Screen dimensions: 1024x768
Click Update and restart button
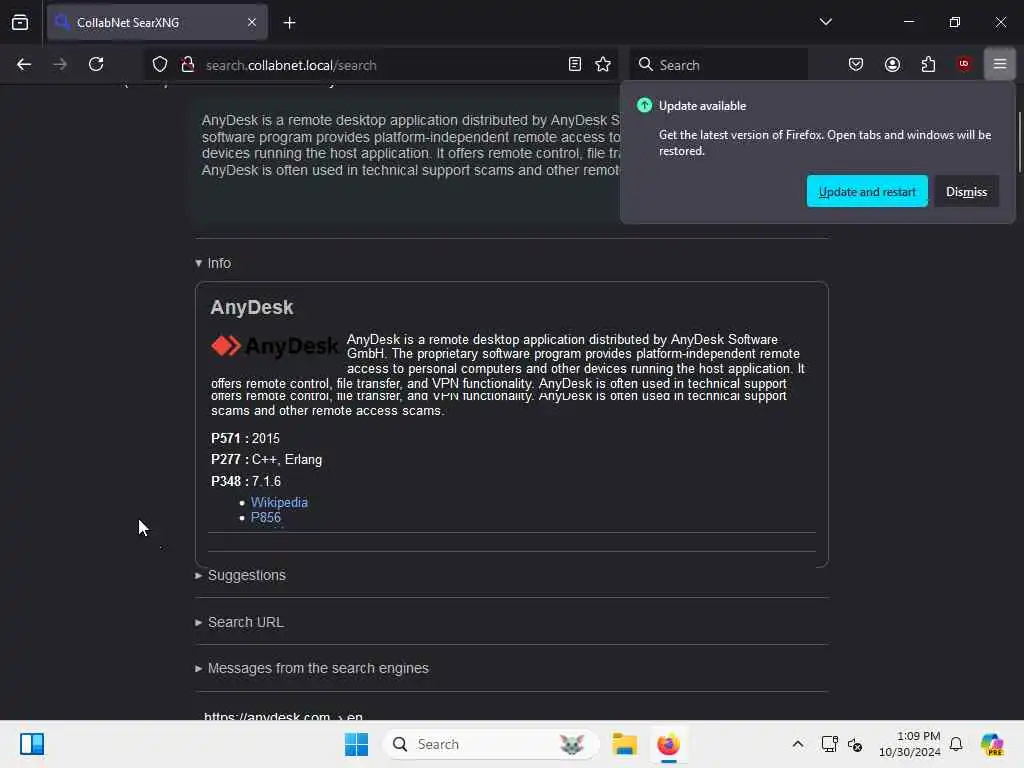[x=867, y=191]
